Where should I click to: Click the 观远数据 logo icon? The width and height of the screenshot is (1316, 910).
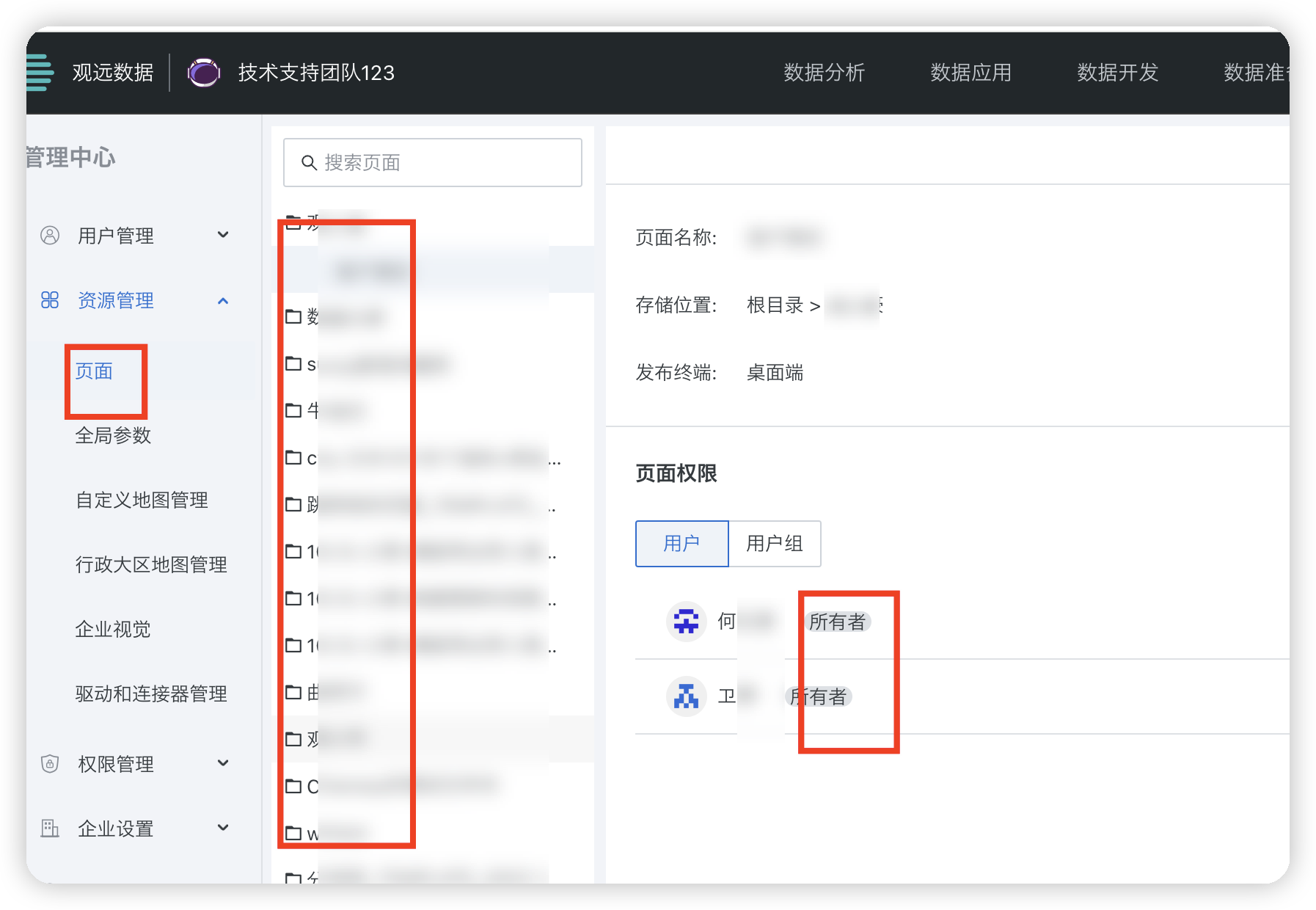coord(40,72)
